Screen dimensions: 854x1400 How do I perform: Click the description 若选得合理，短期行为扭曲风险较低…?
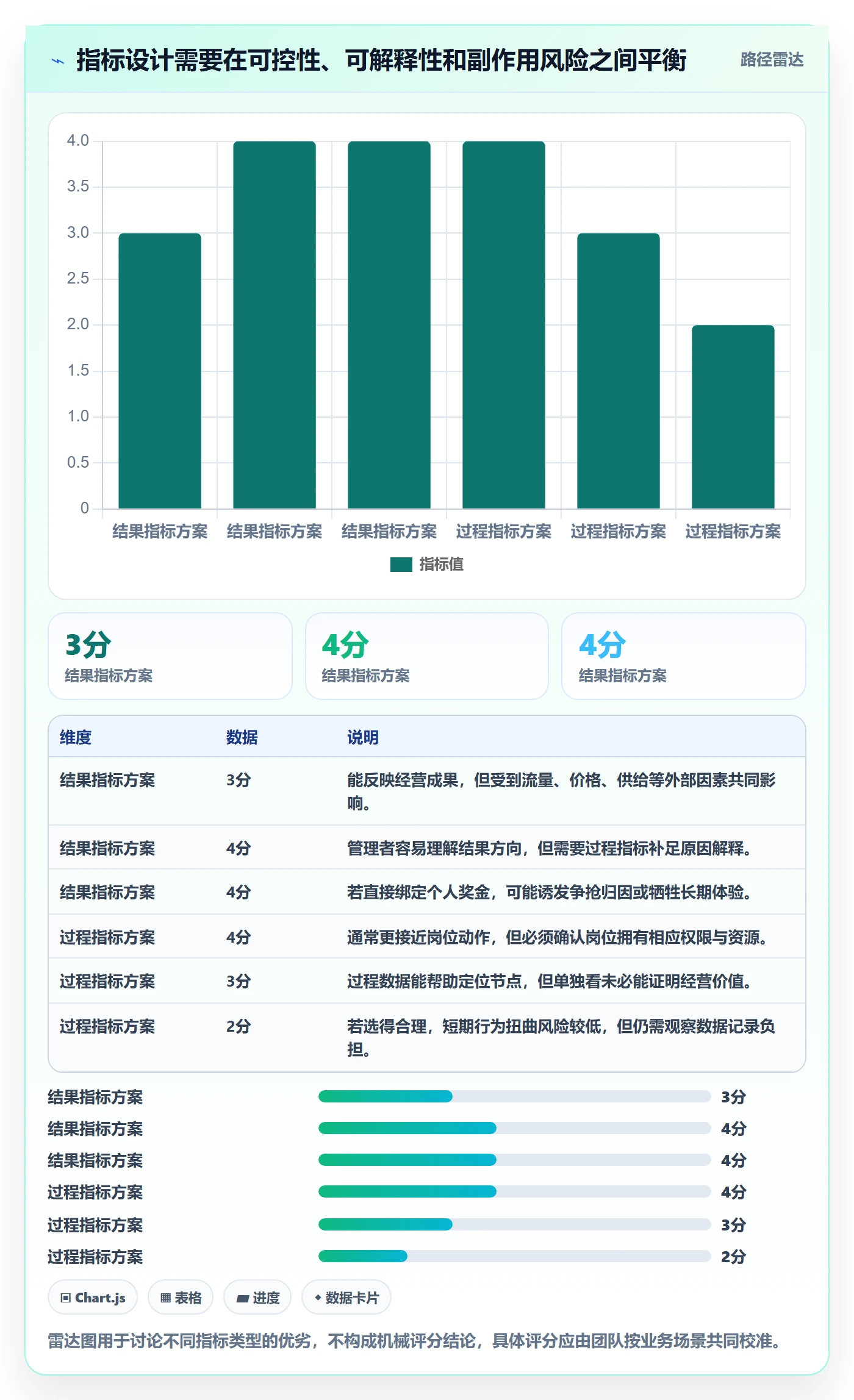coord(561,1038)
